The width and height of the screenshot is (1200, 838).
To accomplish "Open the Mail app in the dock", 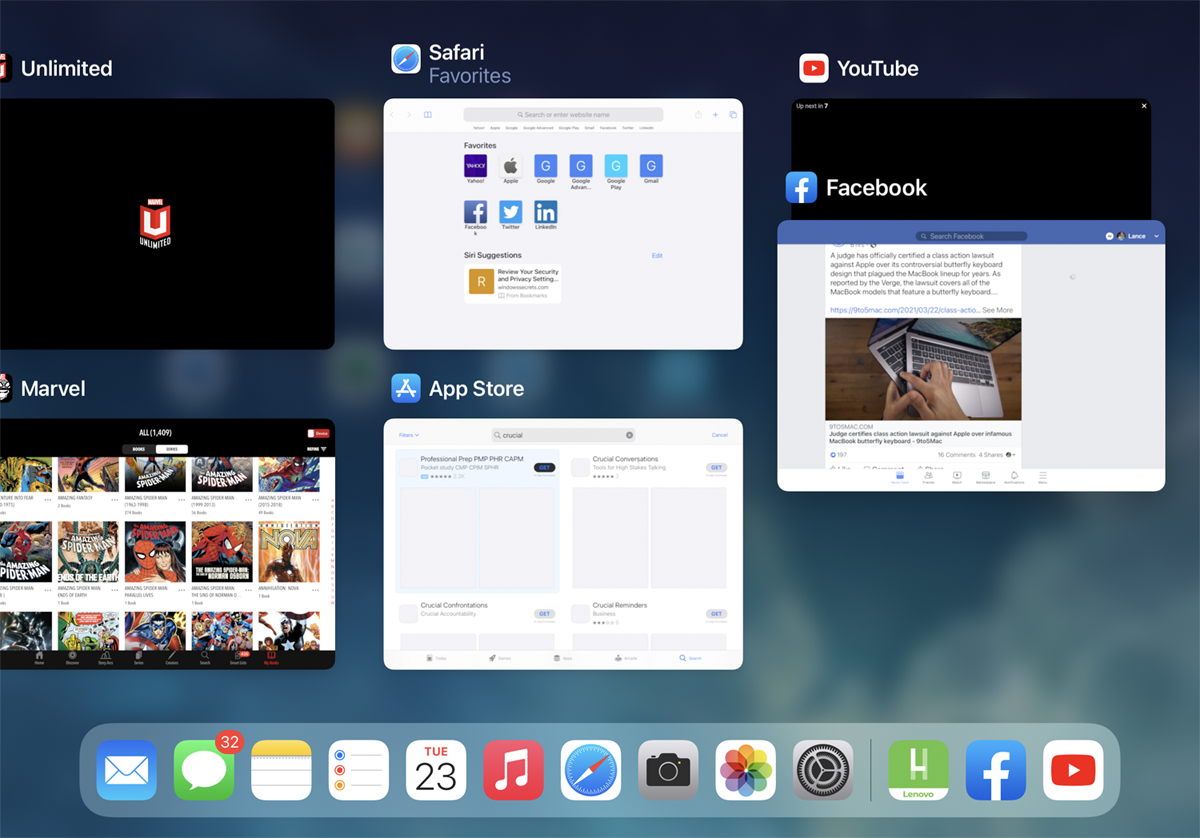I will [126, 770].
